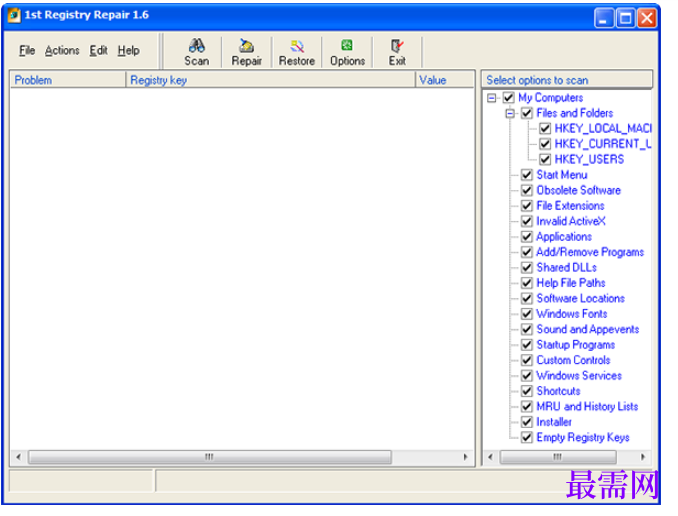Uncheck the Start Menu checkbox
The image size is (678, 516).
(527, 175)
